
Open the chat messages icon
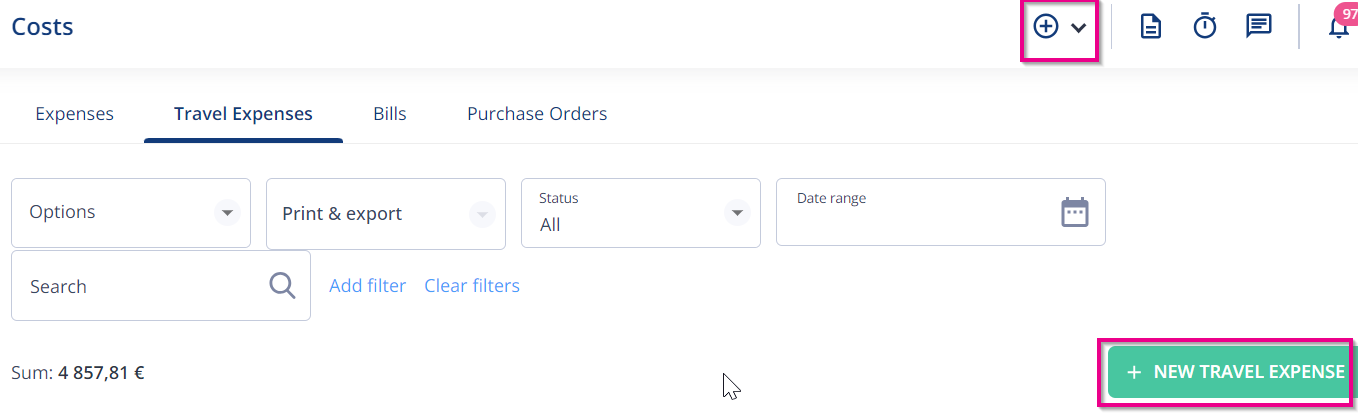[1258, 27]
